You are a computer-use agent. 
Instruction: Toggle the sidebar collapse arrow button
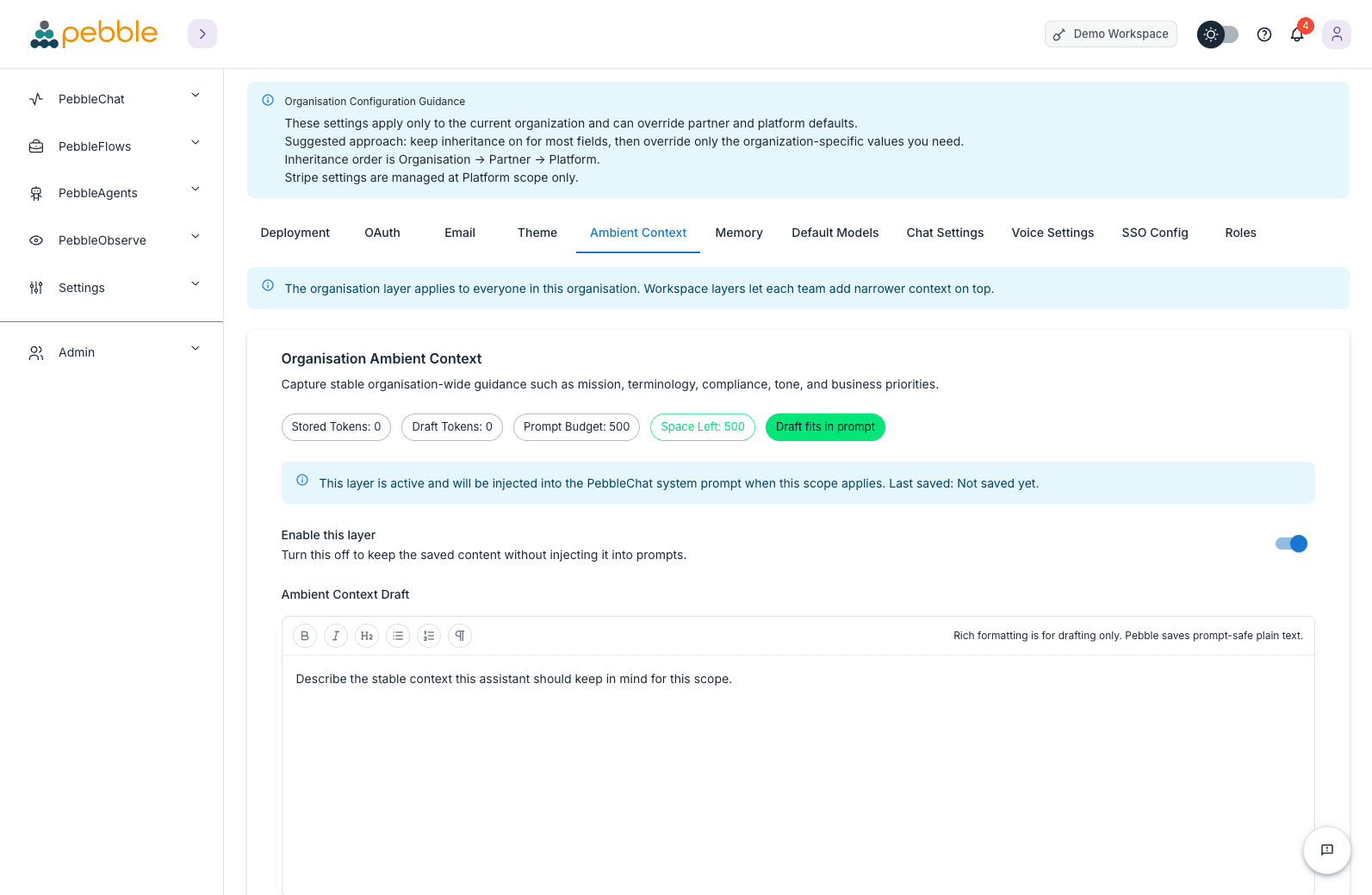click(202, 34)
